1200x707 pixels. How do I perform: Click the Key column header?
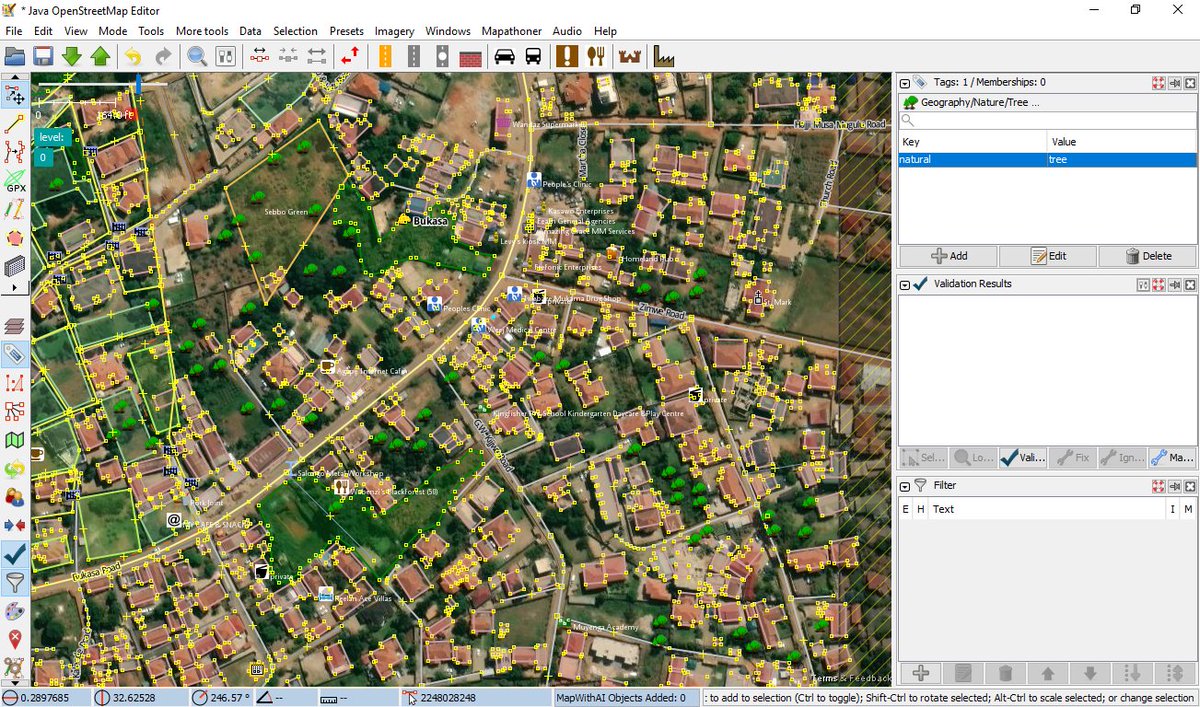(972, 142)
